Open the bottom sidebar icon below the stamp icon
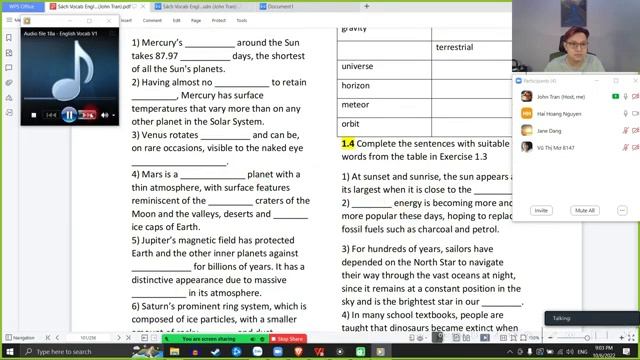This screenshot has width=640, height=360. pyautogui.click(x=9, y=112)
